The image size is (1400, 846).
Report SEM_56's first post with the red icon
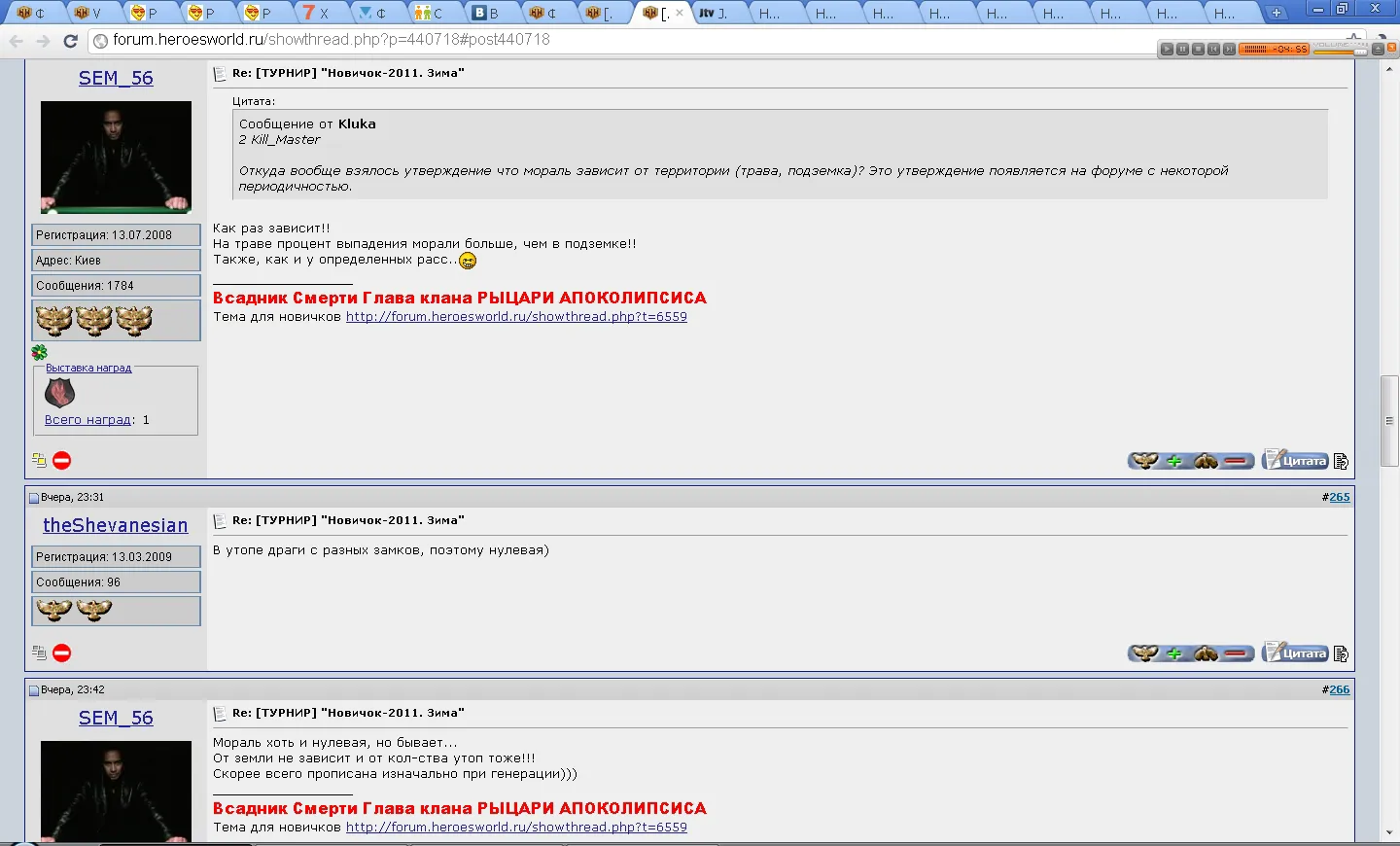click(61, 461)
